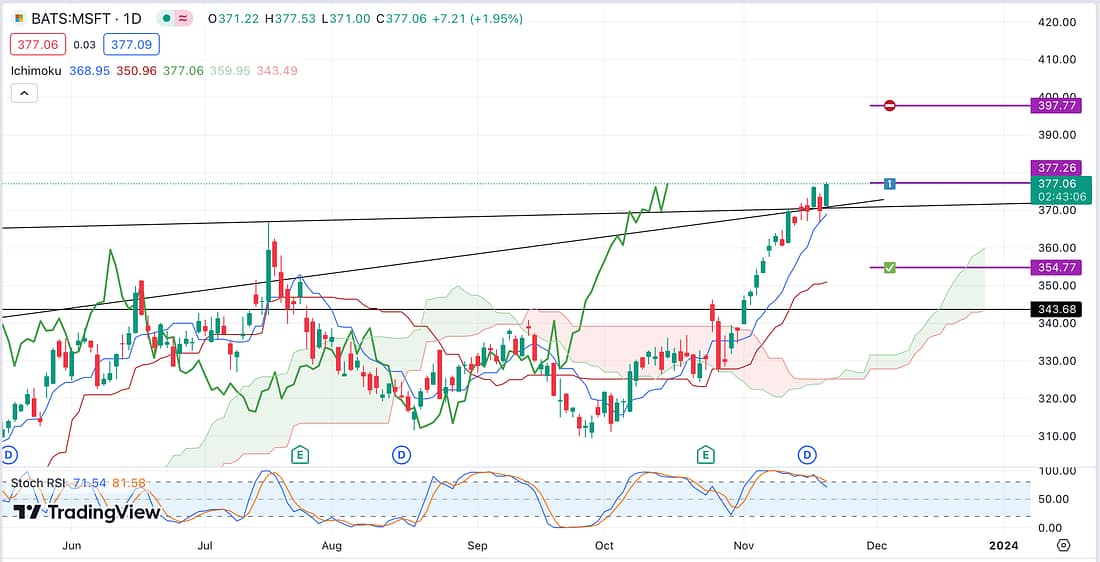Click the earnings E marker near November

706,455
